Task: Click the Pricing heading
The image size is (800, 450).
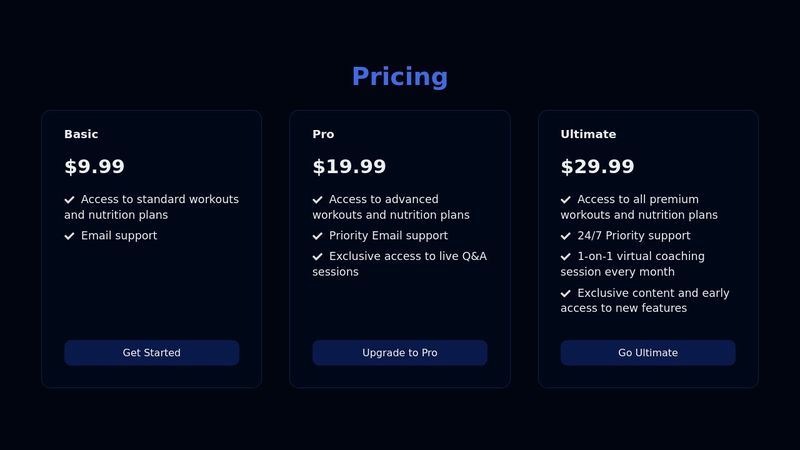Action: (399, 77)
